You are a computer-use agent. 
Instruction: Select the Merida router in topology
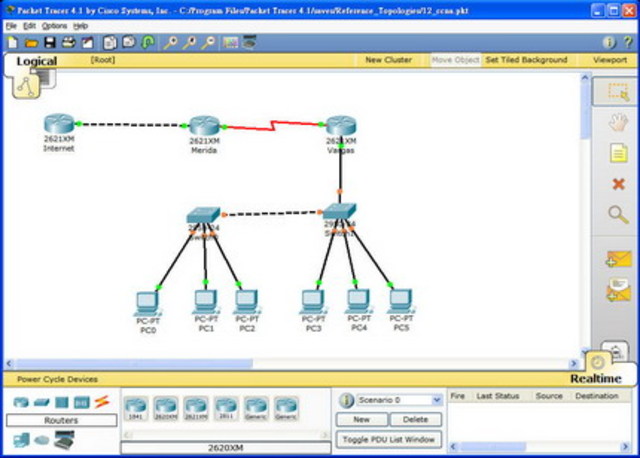204,126
